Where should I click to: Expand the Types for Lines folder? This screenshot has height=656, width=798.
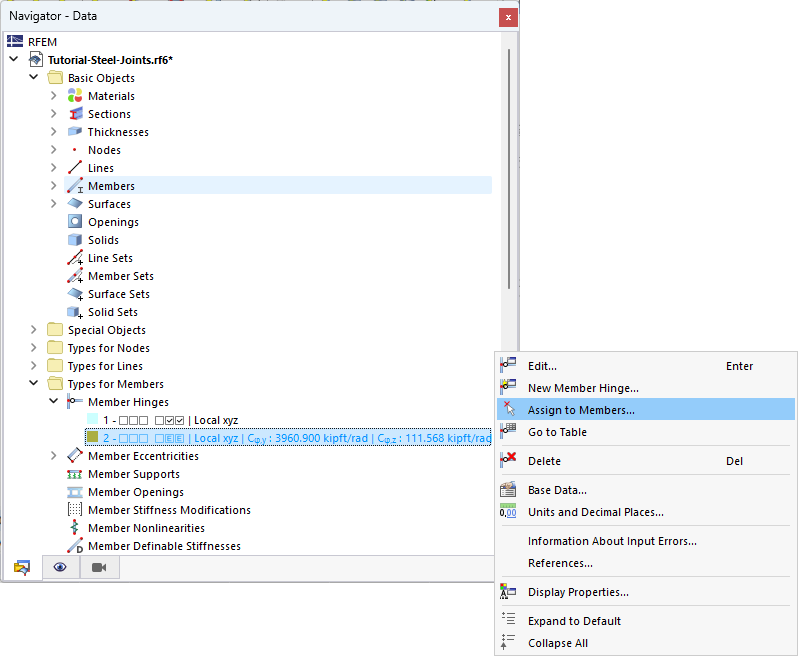coord(34,365)
